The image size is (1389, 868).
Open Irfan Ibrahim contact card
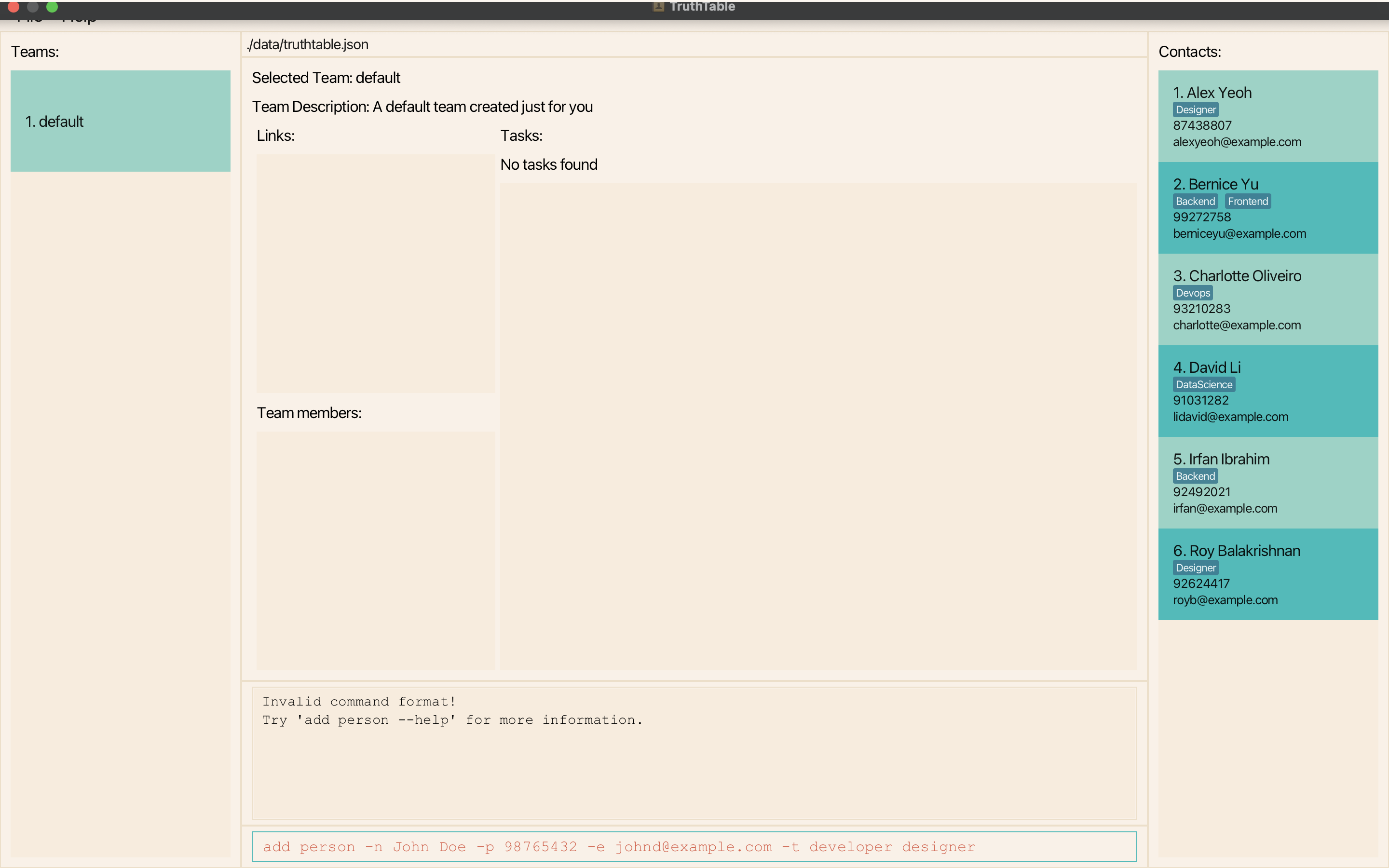pos(1267,483)
